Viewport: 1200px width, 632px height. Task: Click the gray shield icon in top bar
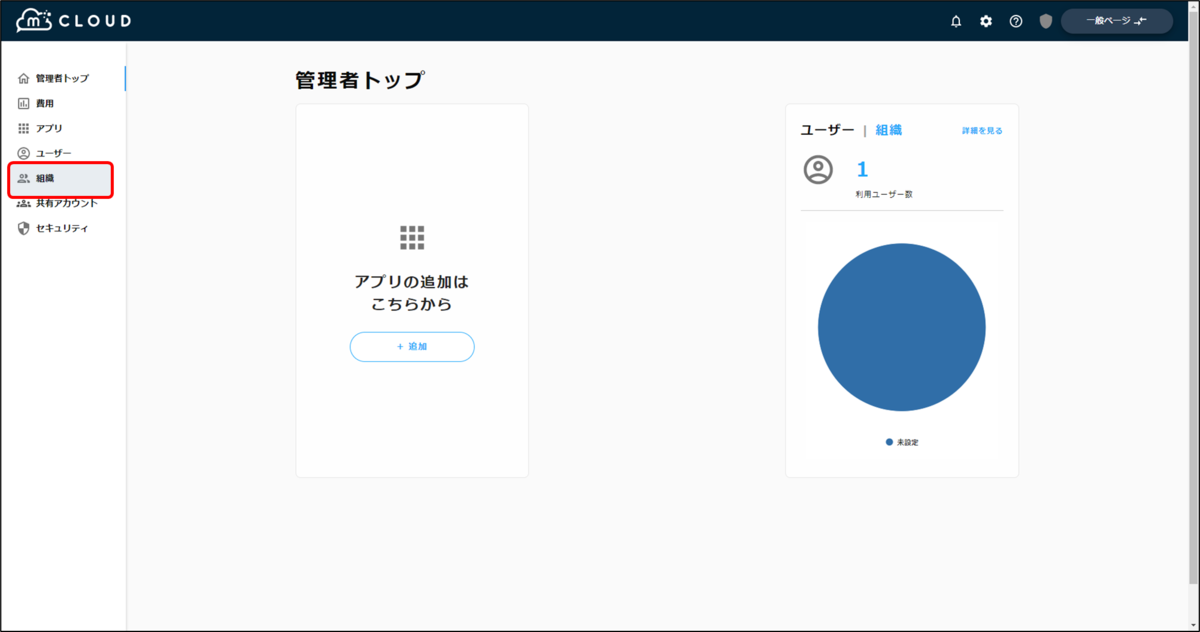click(1046, 20)
